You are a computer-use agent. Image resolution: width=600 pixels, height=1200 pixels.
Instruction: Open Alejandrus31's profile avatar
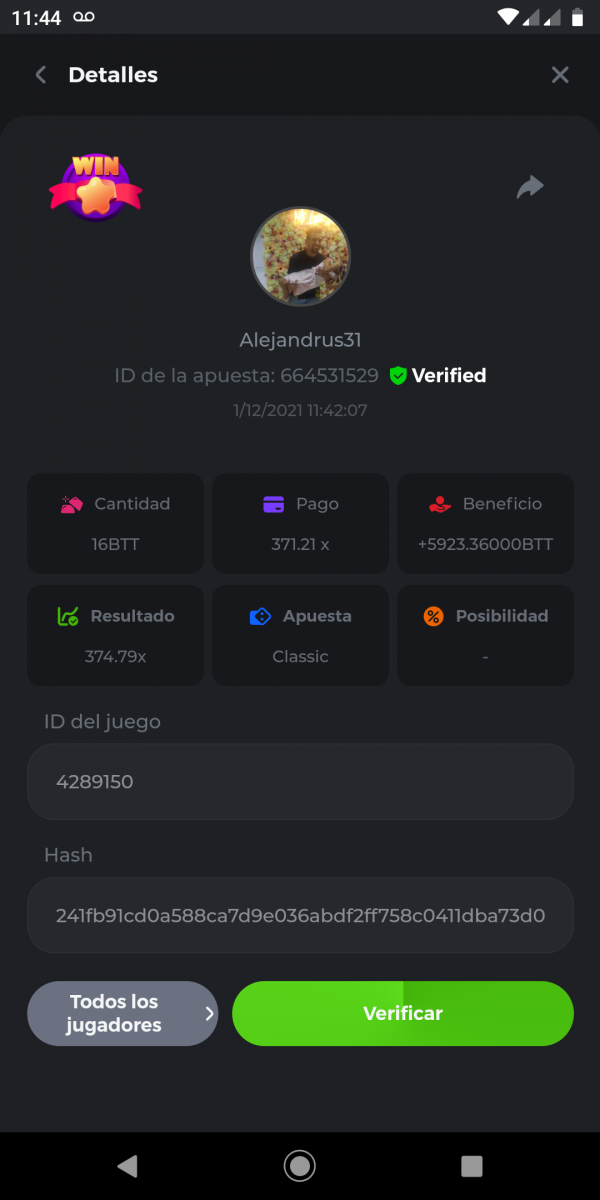point(300,257)
